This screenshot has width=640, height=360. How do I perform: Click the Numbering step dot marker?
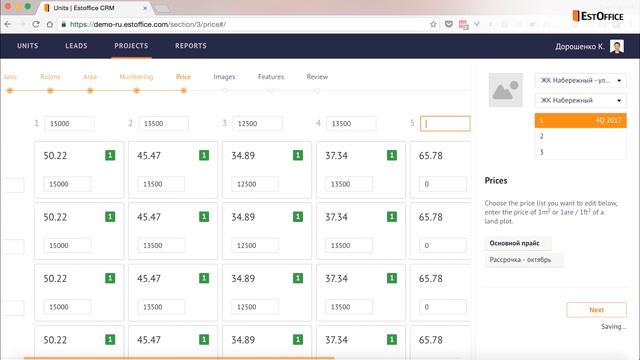pyautogui.click(x=137, y=91)
